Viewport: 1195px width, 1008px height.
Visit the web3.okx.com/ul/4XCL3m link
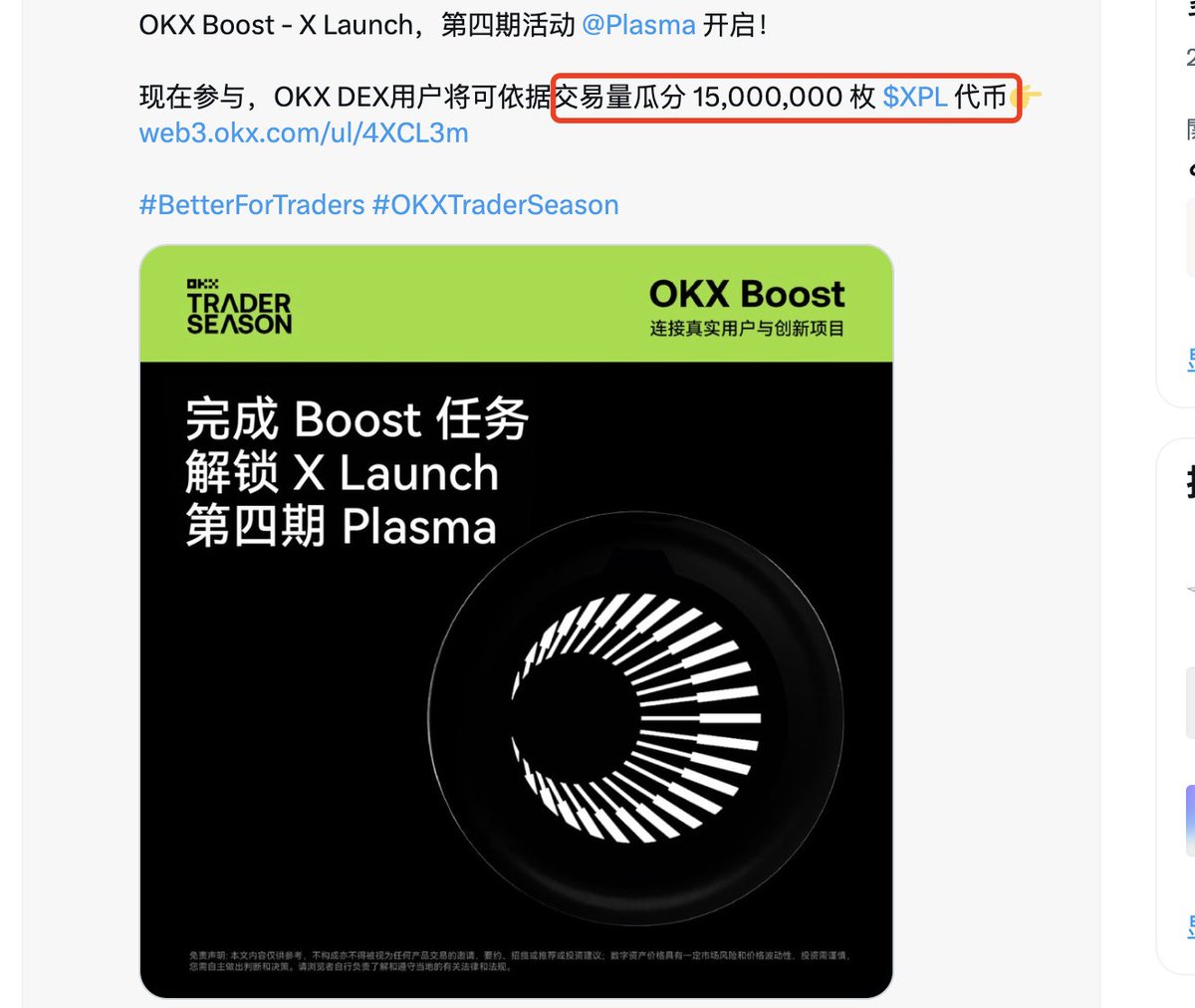tap(304, 132)
